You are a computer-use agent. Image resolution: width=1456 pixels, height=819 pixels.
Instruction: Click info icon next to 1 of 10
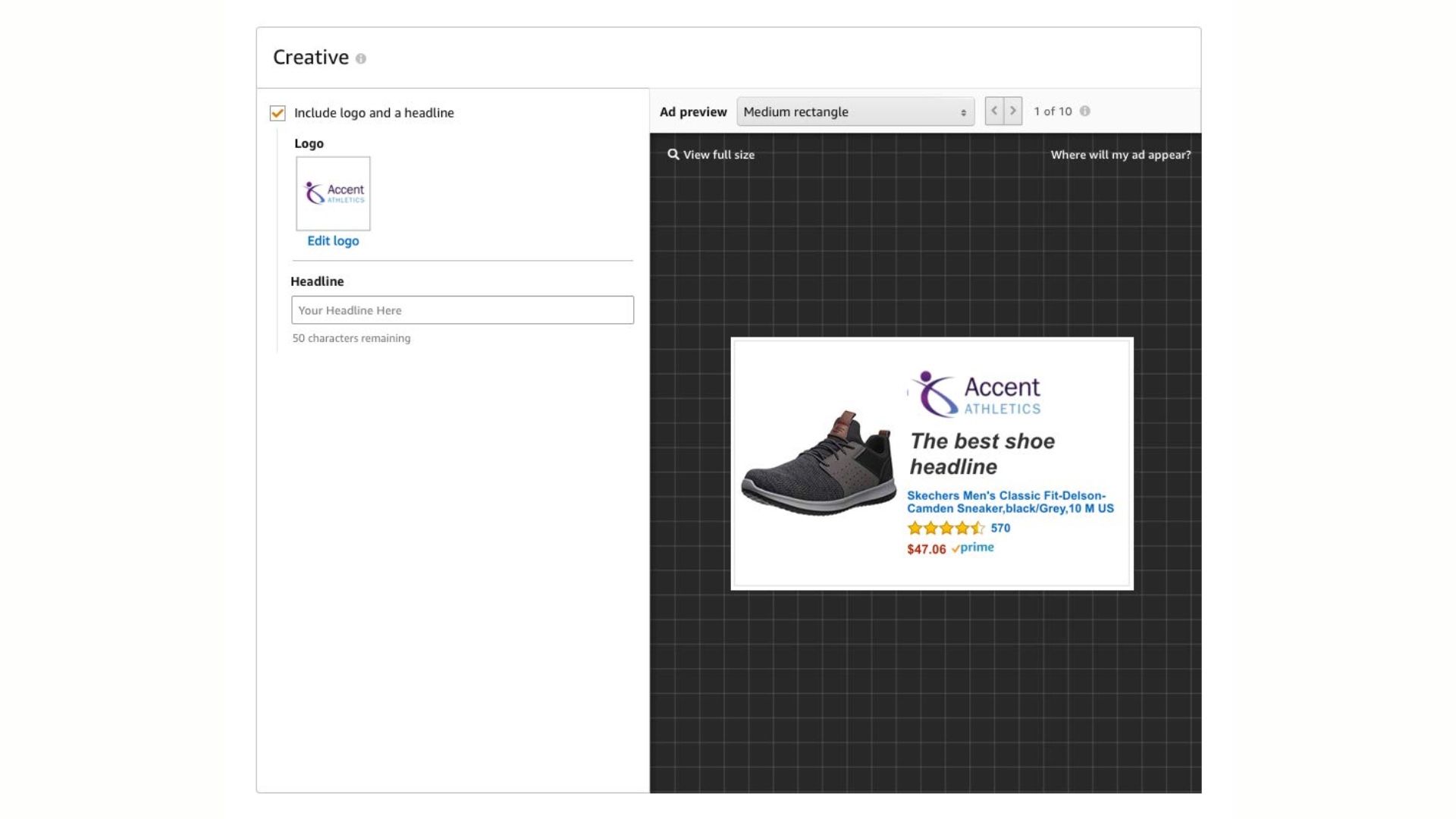point(1085,111)
